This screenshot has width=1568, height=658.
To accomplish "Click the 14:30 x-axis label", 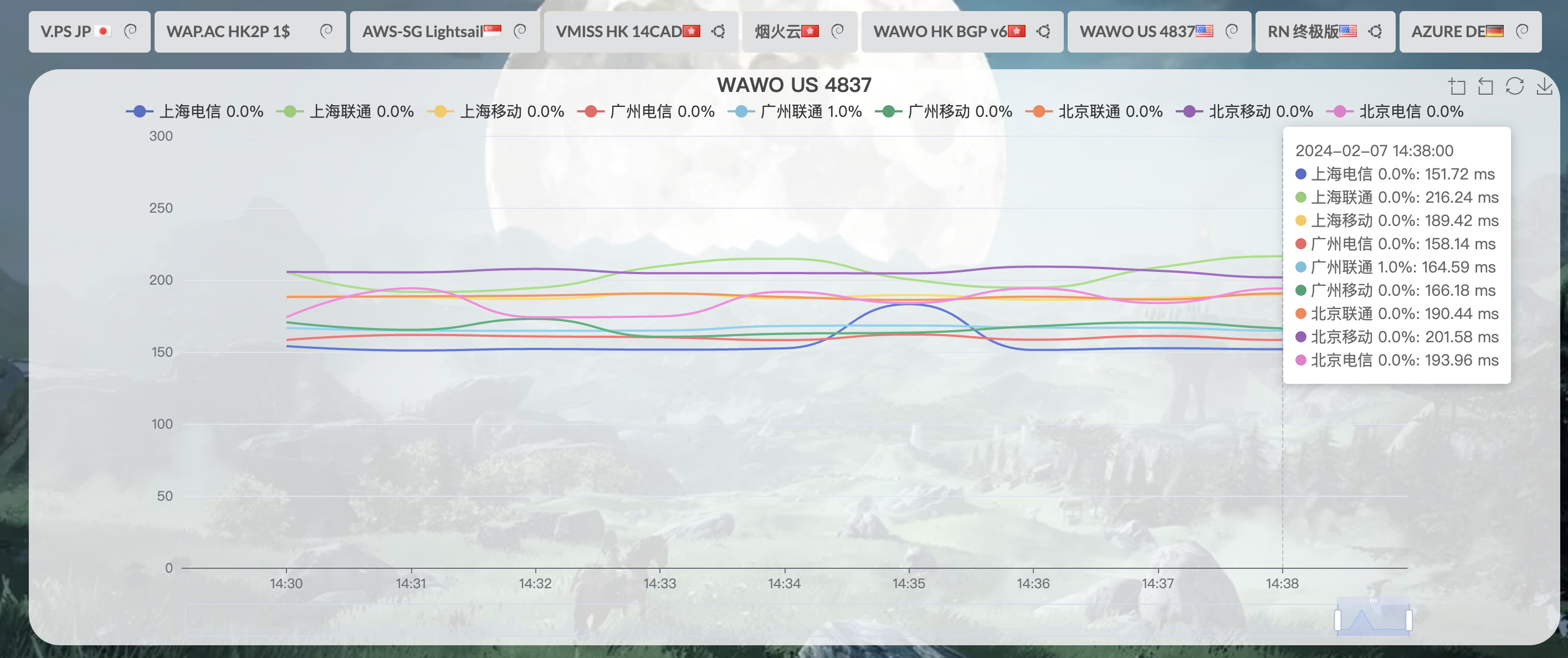I will [286, 583].
